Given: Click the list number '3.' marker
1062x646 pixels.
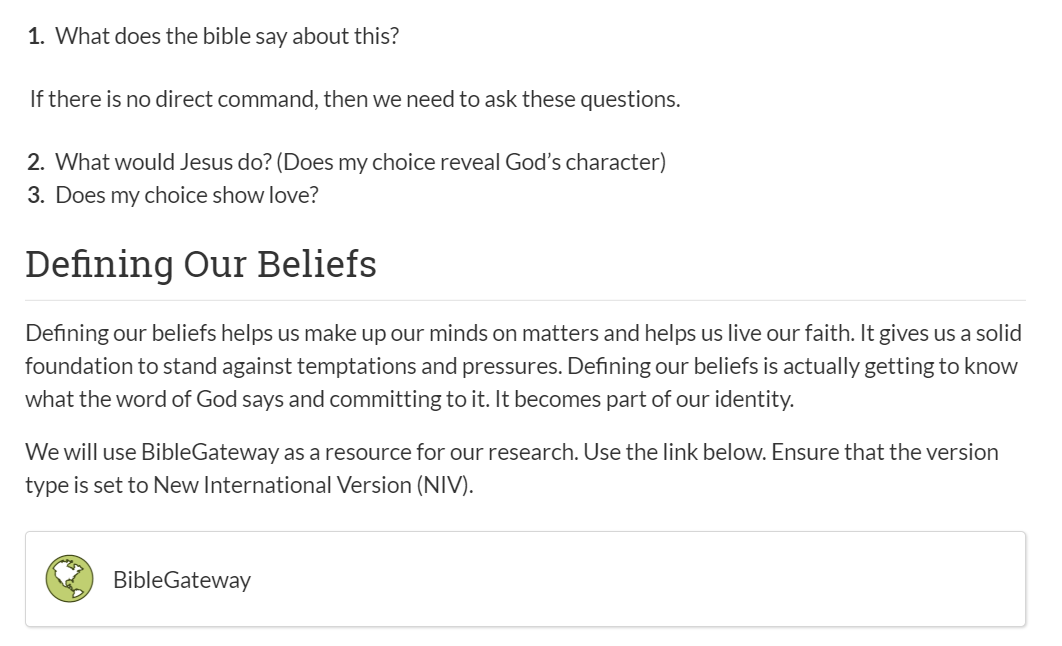Looking at the screenshot, I should (36, 195).
